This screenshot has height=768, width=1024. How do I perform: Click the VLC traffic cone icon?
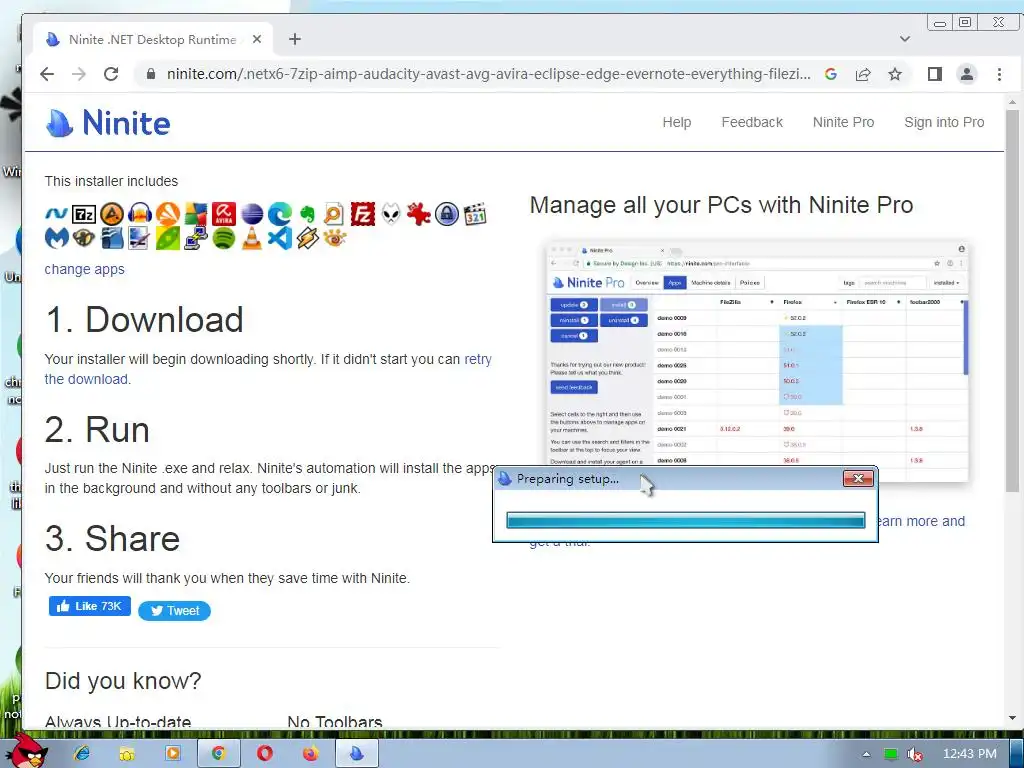coord(251,238)
